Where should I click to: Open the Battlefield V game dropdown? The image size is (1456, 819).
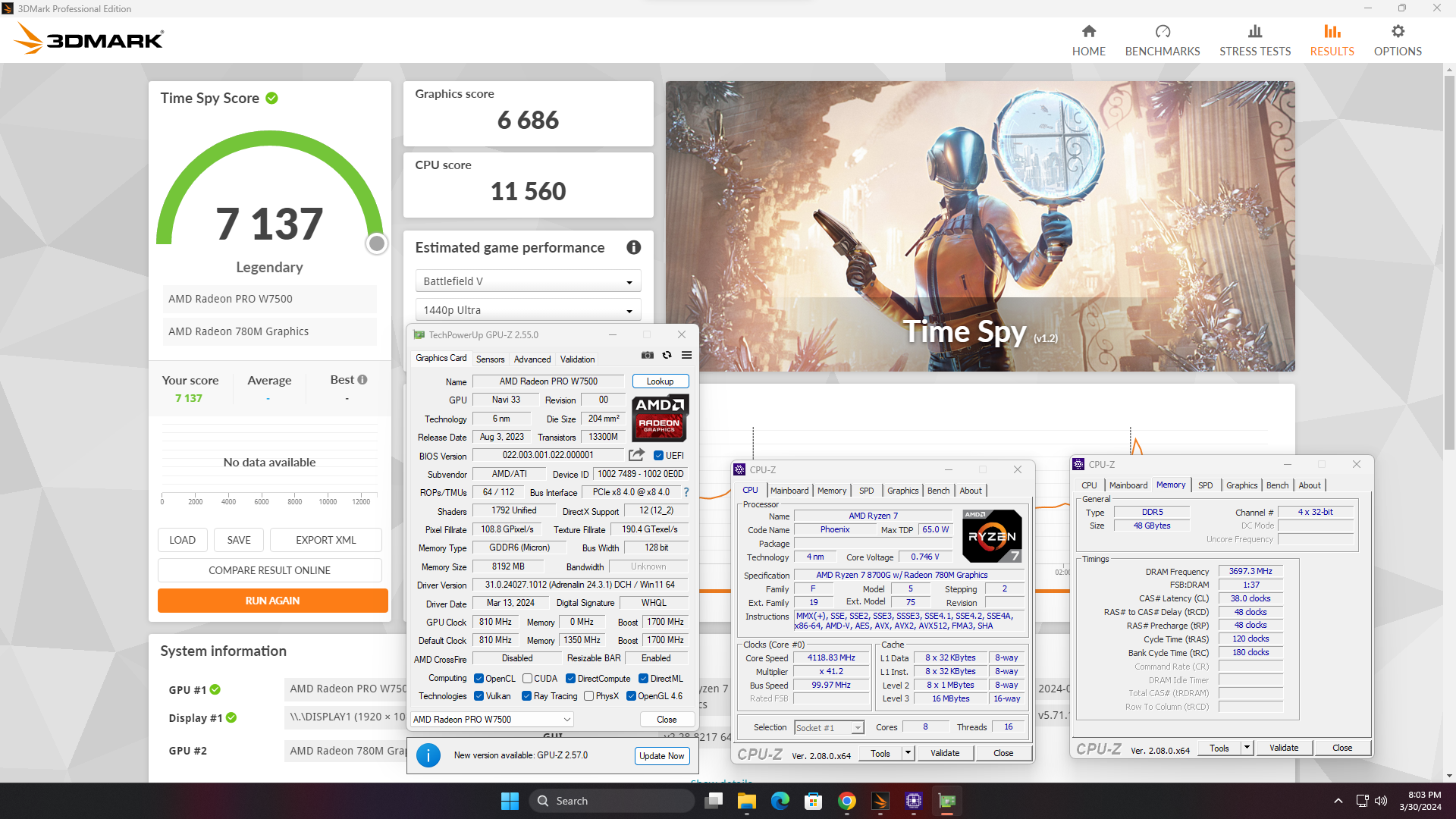coord(528,281)
